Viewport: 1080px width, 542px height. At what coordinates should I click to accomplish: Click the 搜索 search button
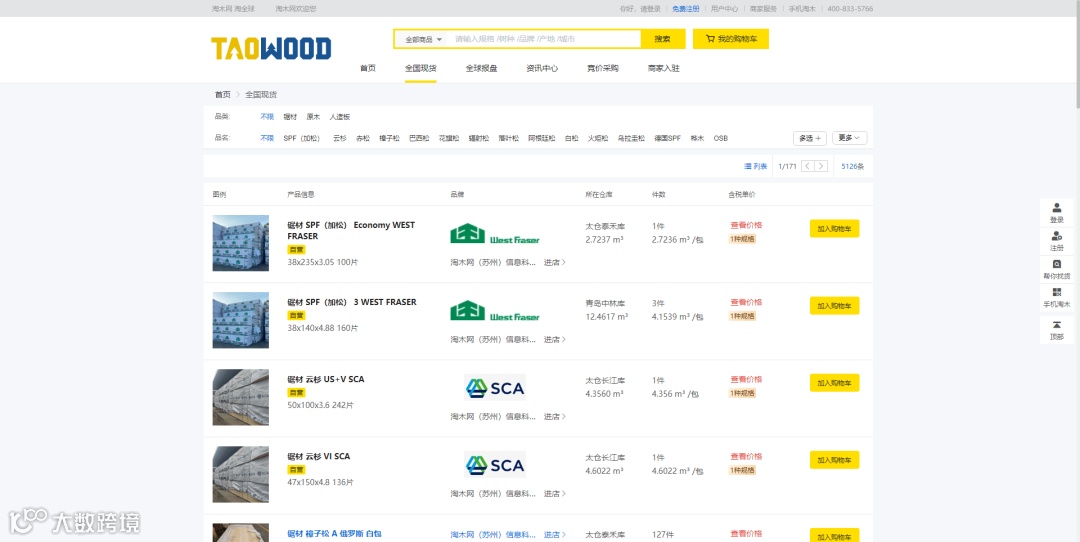coord(663,39)
